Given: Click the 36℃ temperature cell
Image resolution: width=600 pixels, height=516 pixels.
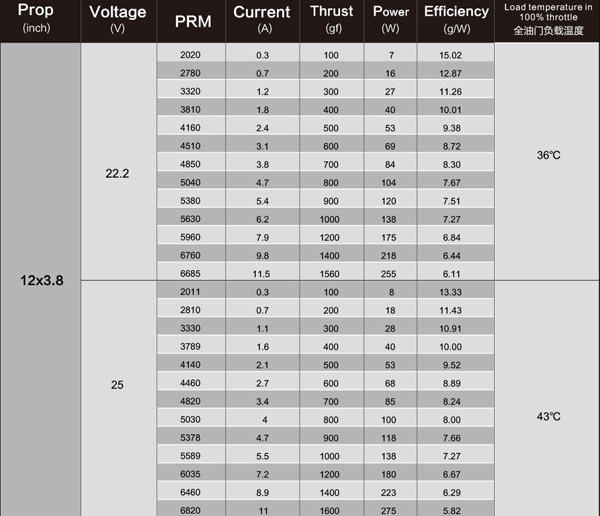Looking at the screenshot, I should pyautogui.click(x=548, y=156).
